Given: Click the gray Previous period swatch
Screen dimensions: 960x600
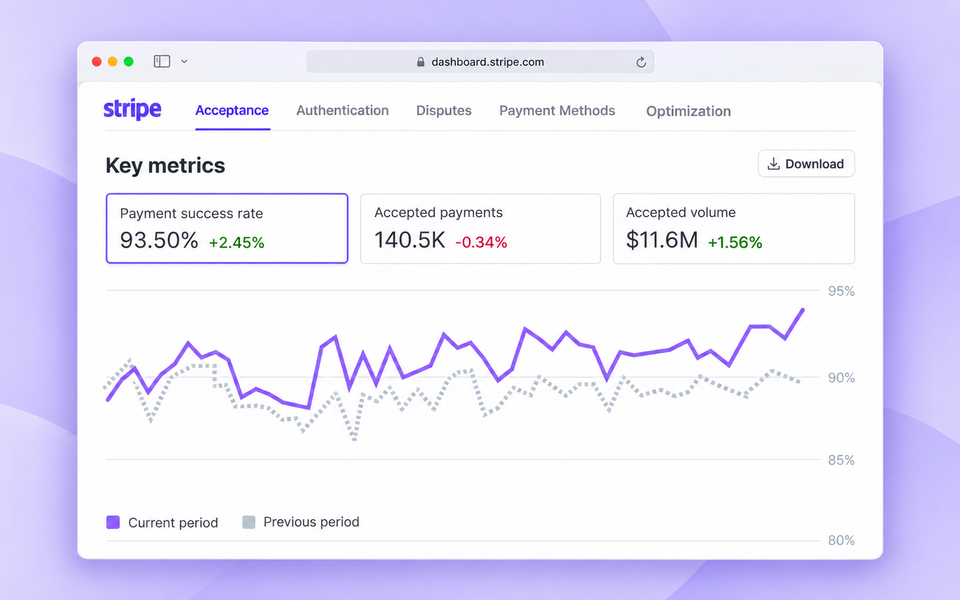Looking at the screenshot, I should pos(249,522).
